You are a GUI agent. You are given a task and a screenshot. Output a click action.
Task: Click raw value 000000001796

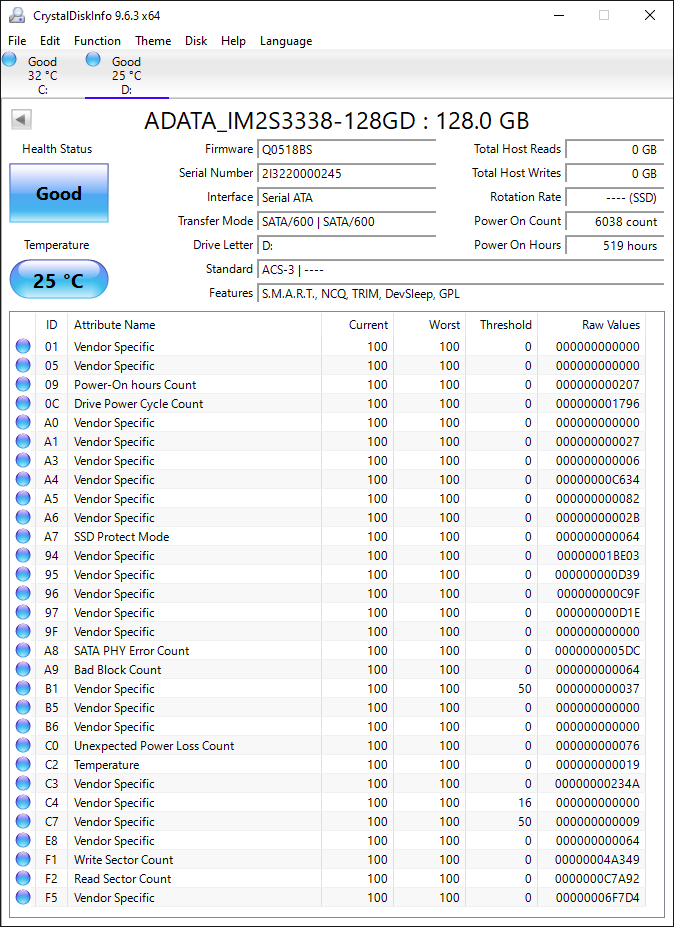tap(598, 403)
